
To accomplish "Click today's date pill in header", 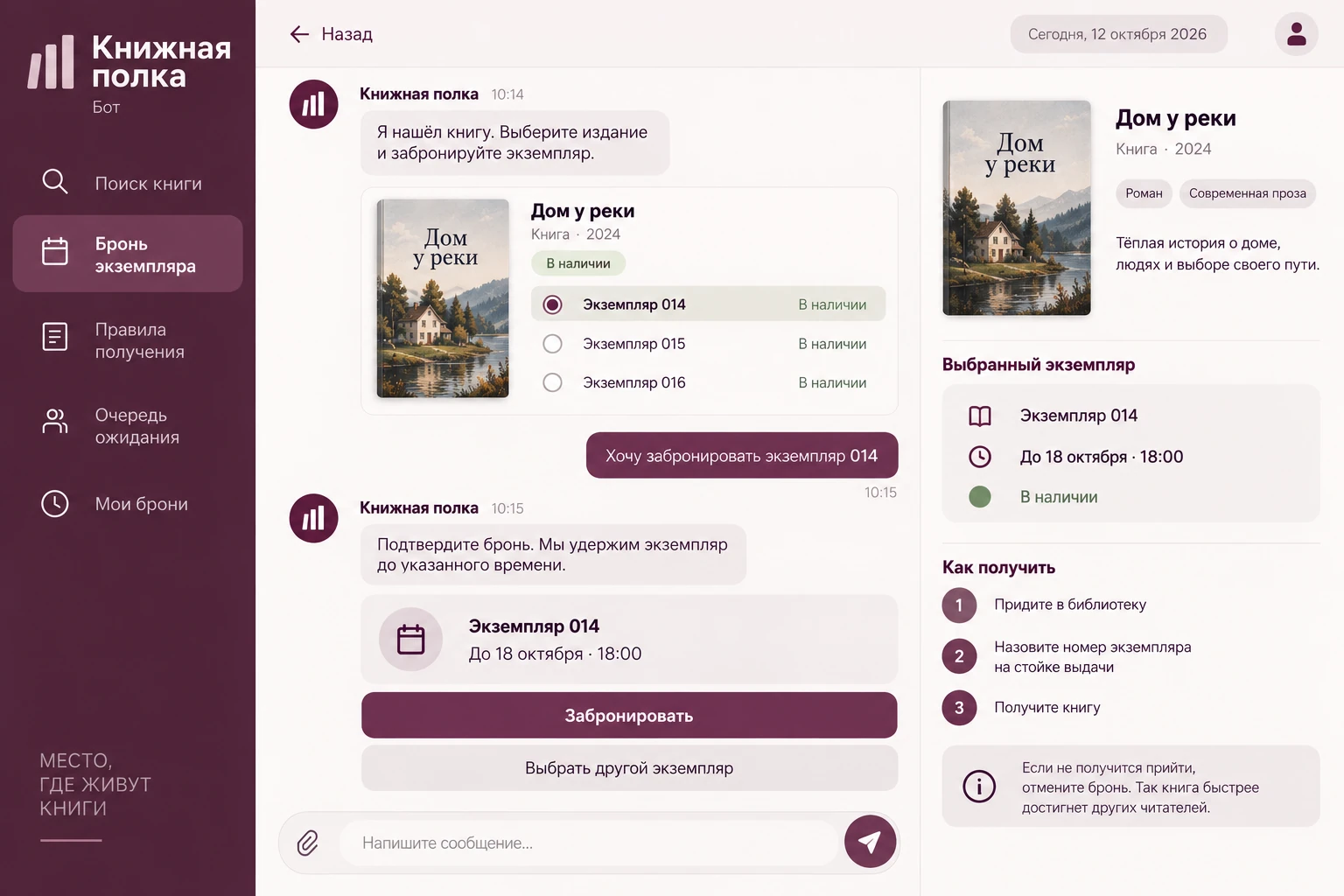I will [1118, 34].
